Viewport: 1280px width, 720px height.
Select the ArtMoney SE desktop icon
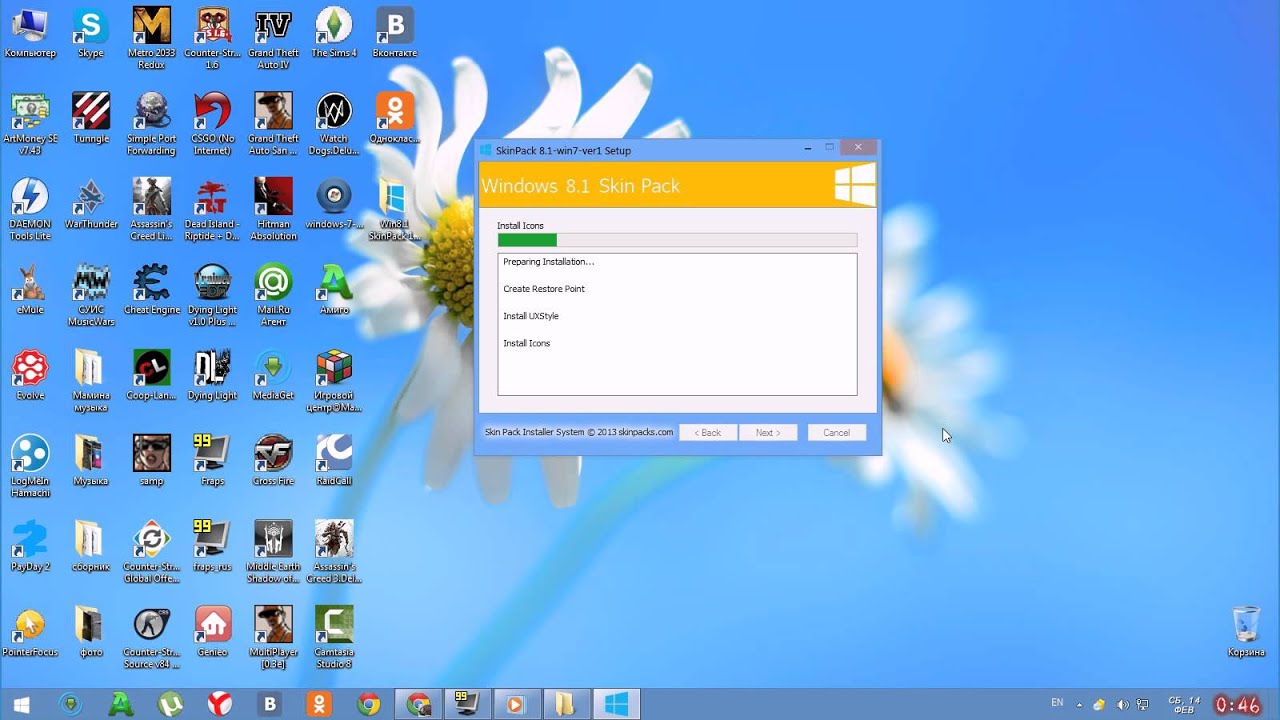point(30,124)
